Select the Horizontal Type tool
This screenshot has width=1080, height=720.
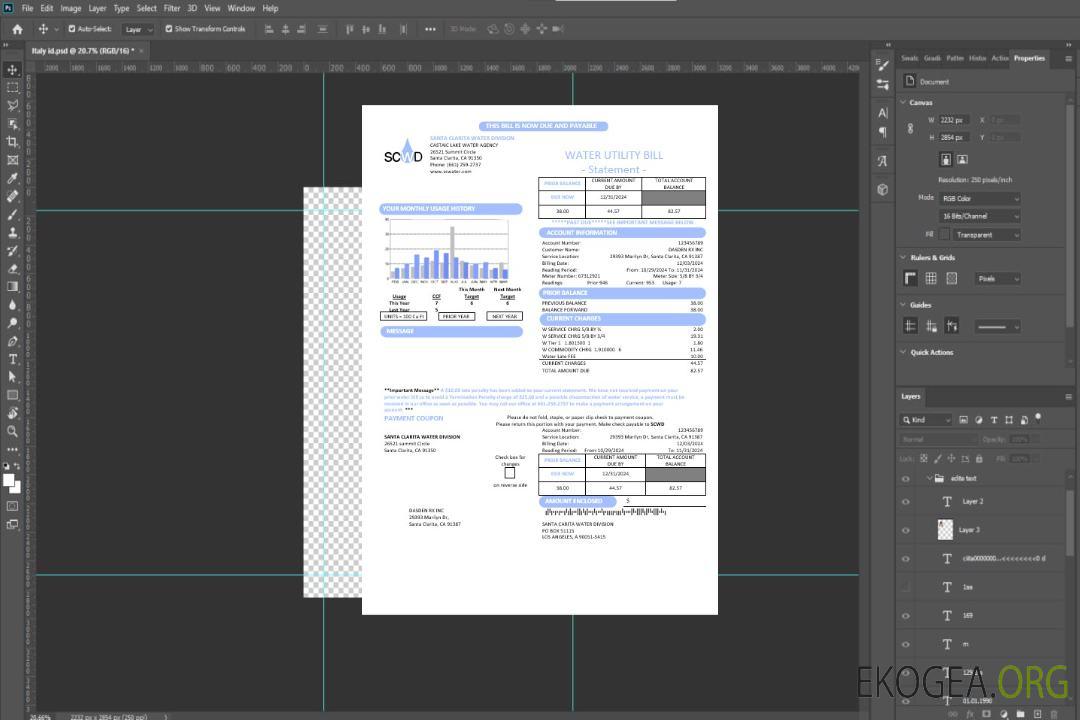(x=13, y=359)
